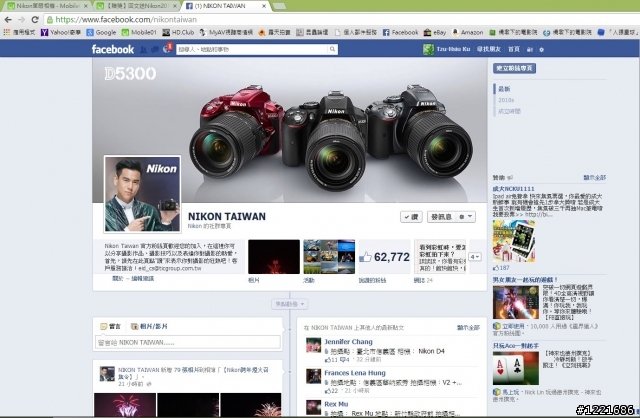Open the dark fireworks photos thumbnail
640x418 pixels.
tap(274, 257)
